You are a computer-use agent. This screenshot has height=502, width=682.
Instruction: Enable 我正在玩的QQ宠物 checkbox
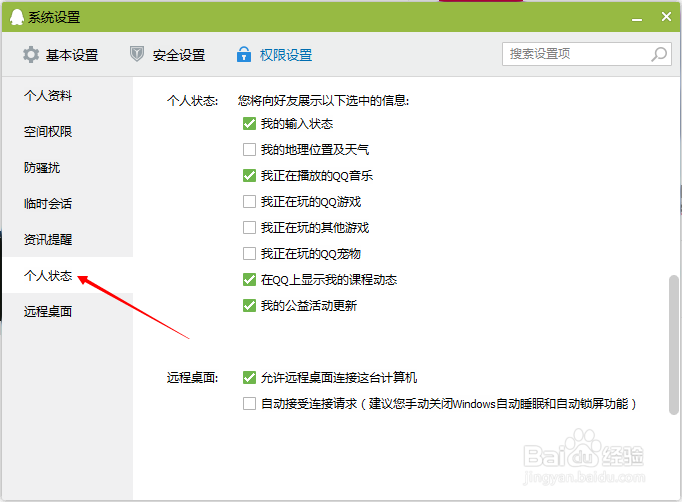tap(249, 254)
